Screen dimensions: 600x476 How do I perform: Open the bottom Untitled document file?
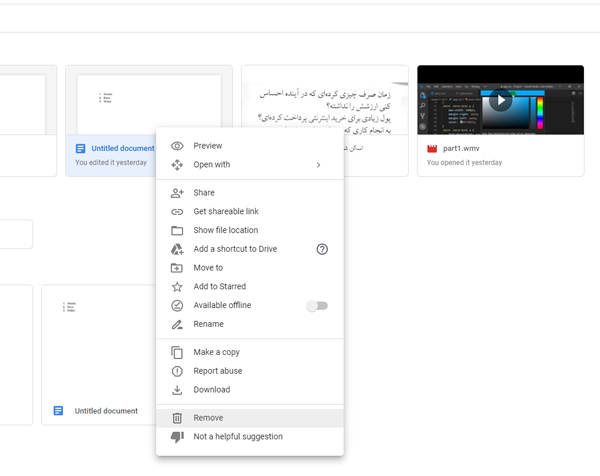(106, 411)
